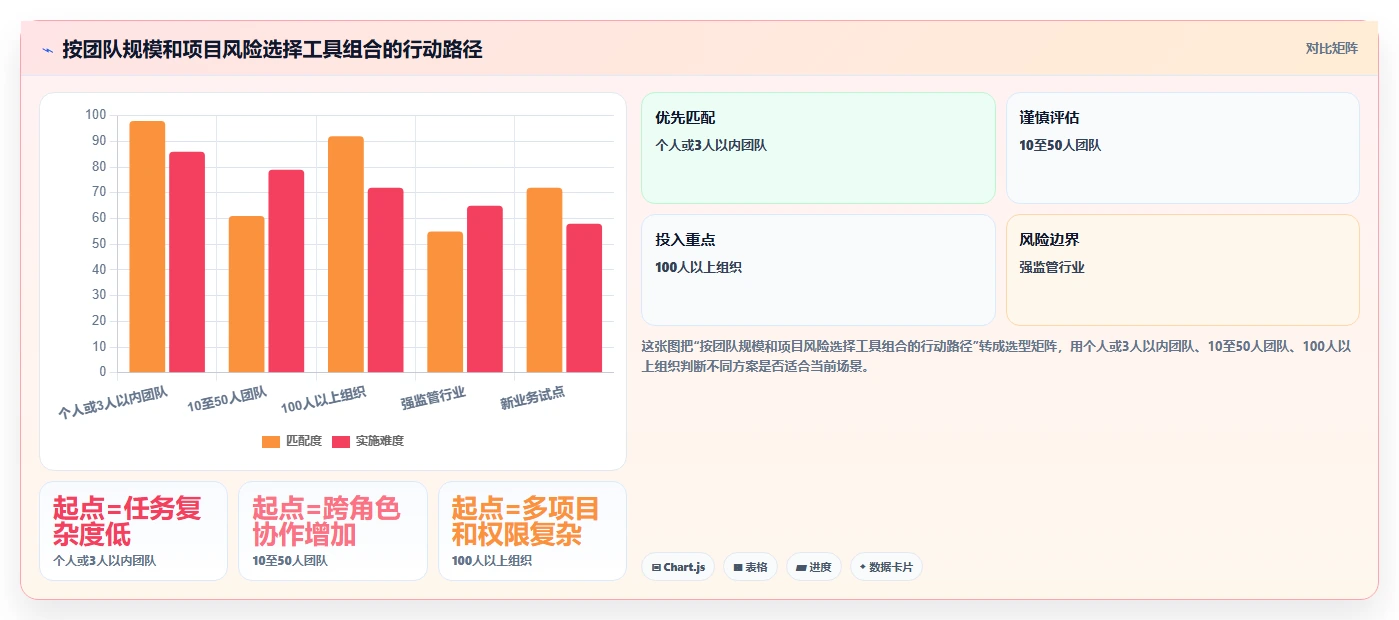Click the 新业务试点 axis label
1399x620 pixels.
coord(533,397)
